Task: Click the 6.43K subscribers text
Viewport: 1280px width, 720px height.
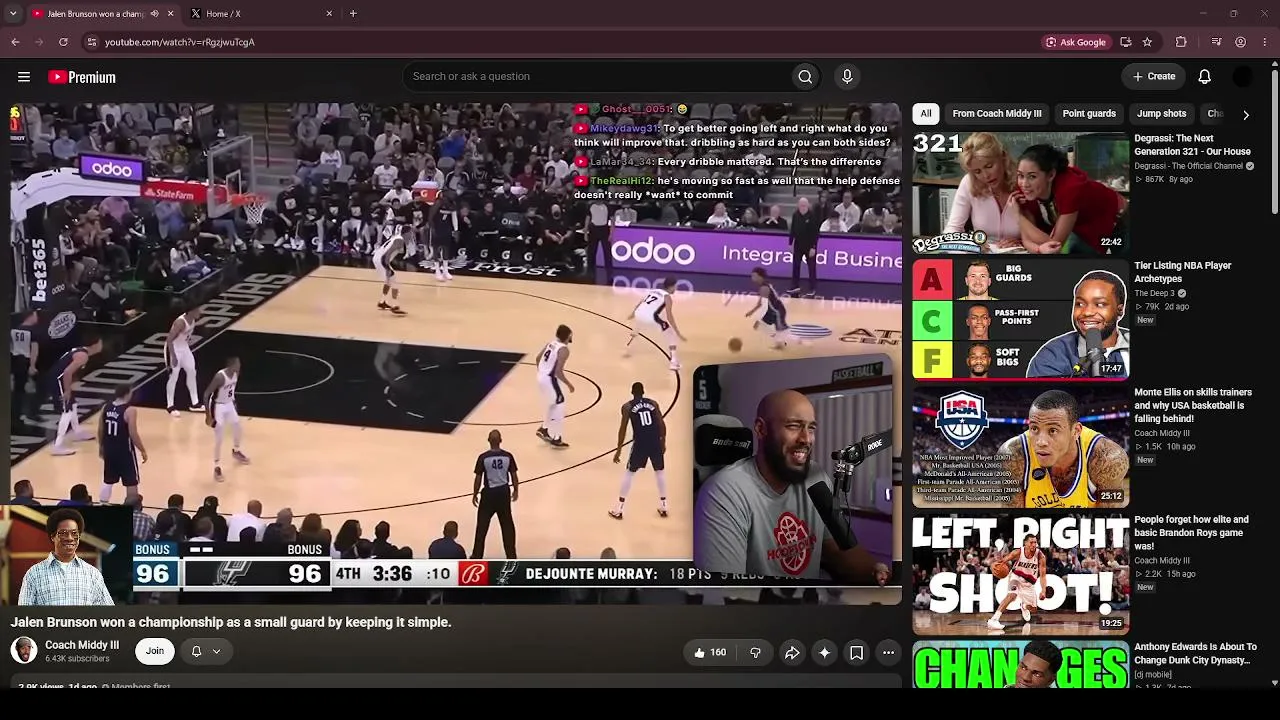Action: click(x=77, y=659)
